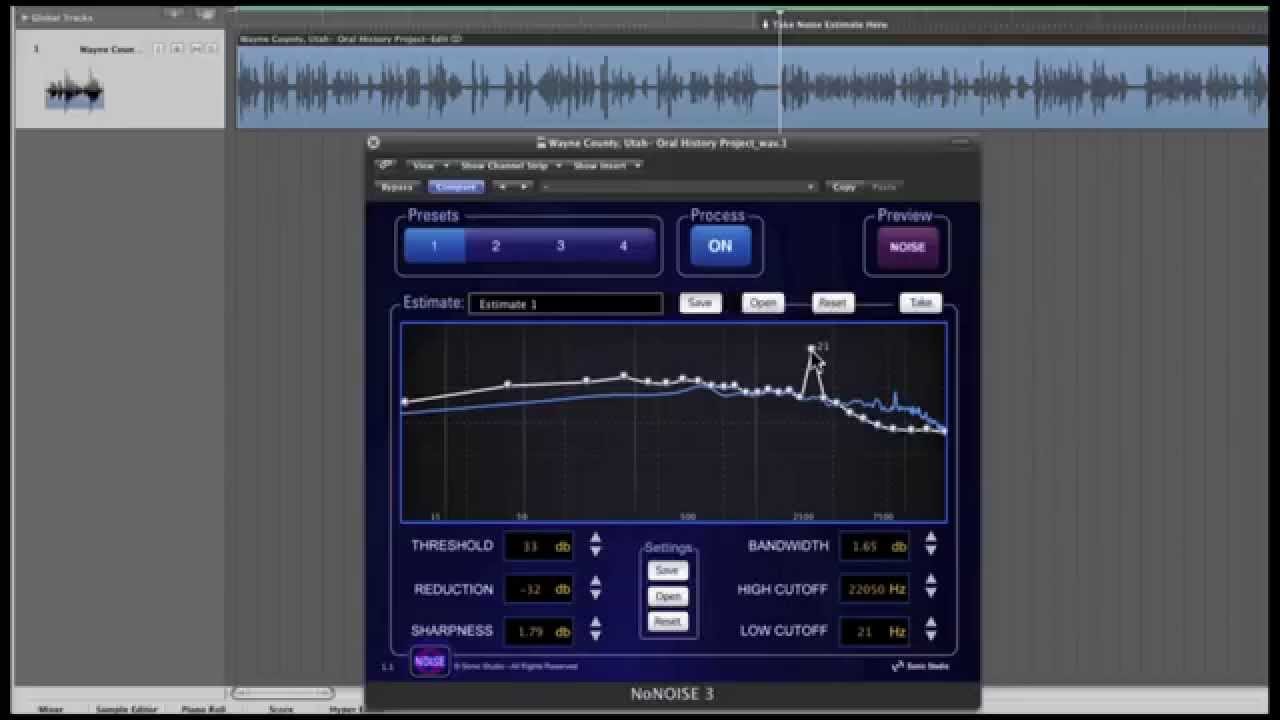Click the estimate Reset button
Viewport: 1280px width, 720px height.
tap(832, 303)
